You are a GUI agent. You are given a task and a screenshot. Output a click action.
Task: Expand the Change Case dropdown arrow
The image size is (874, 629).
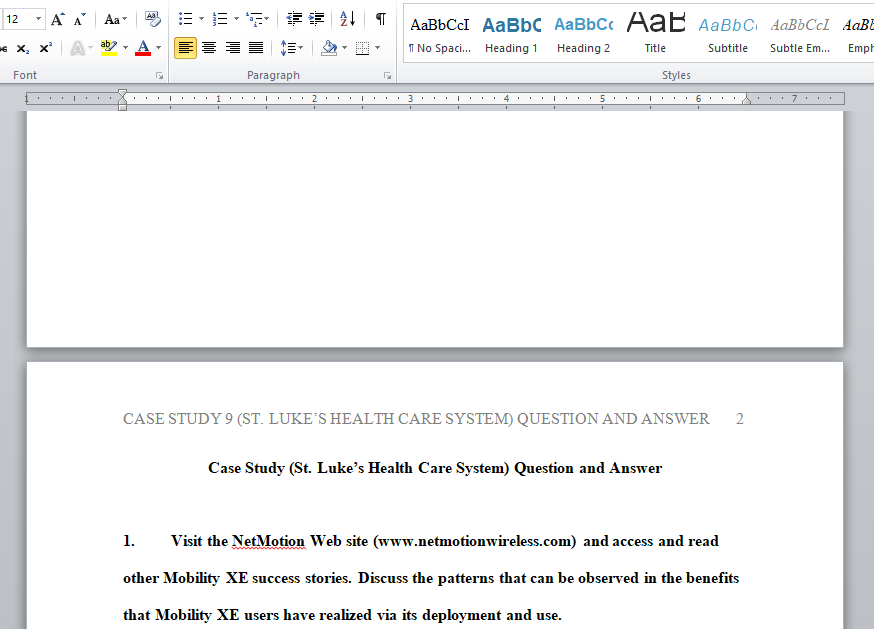point(124,20)
